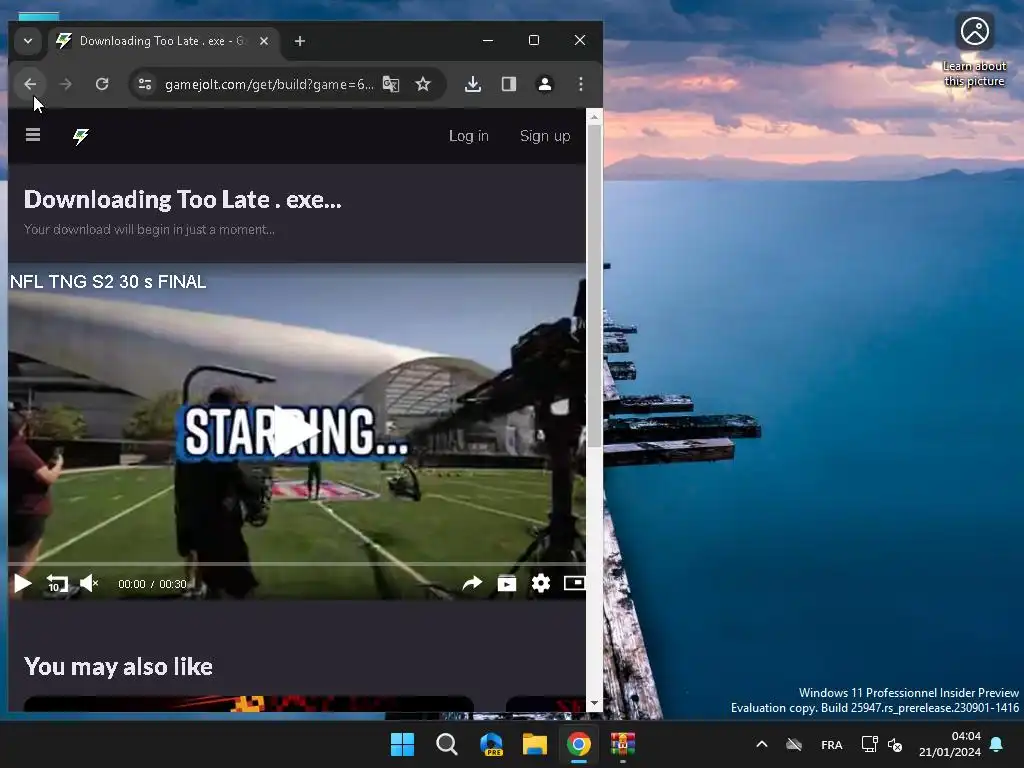The width and height of the screenshot is (1024, 768).
Task: Click page scrollbar down arrow
Action: [x=594, y=703]
